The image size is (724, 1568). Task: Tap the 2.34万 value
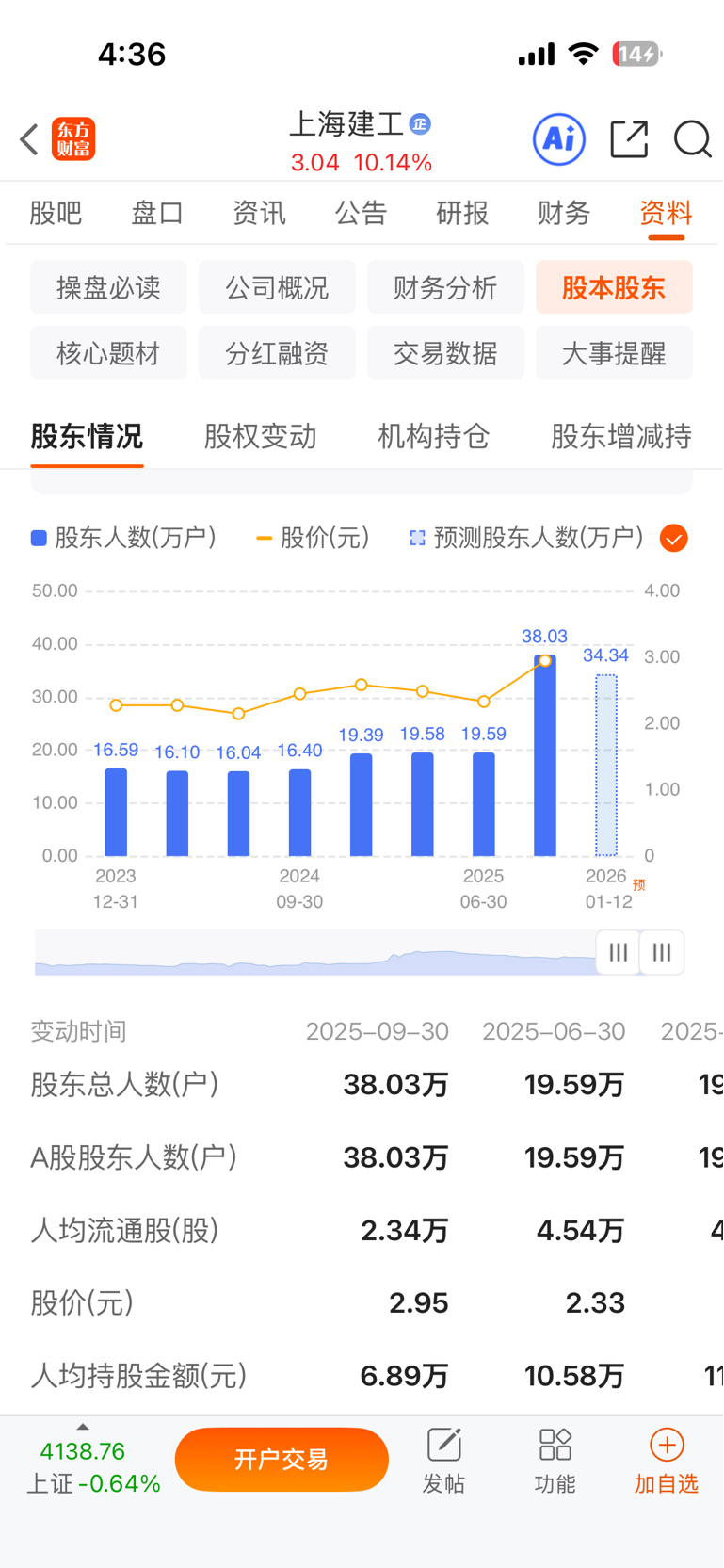tap(405, 1230)
